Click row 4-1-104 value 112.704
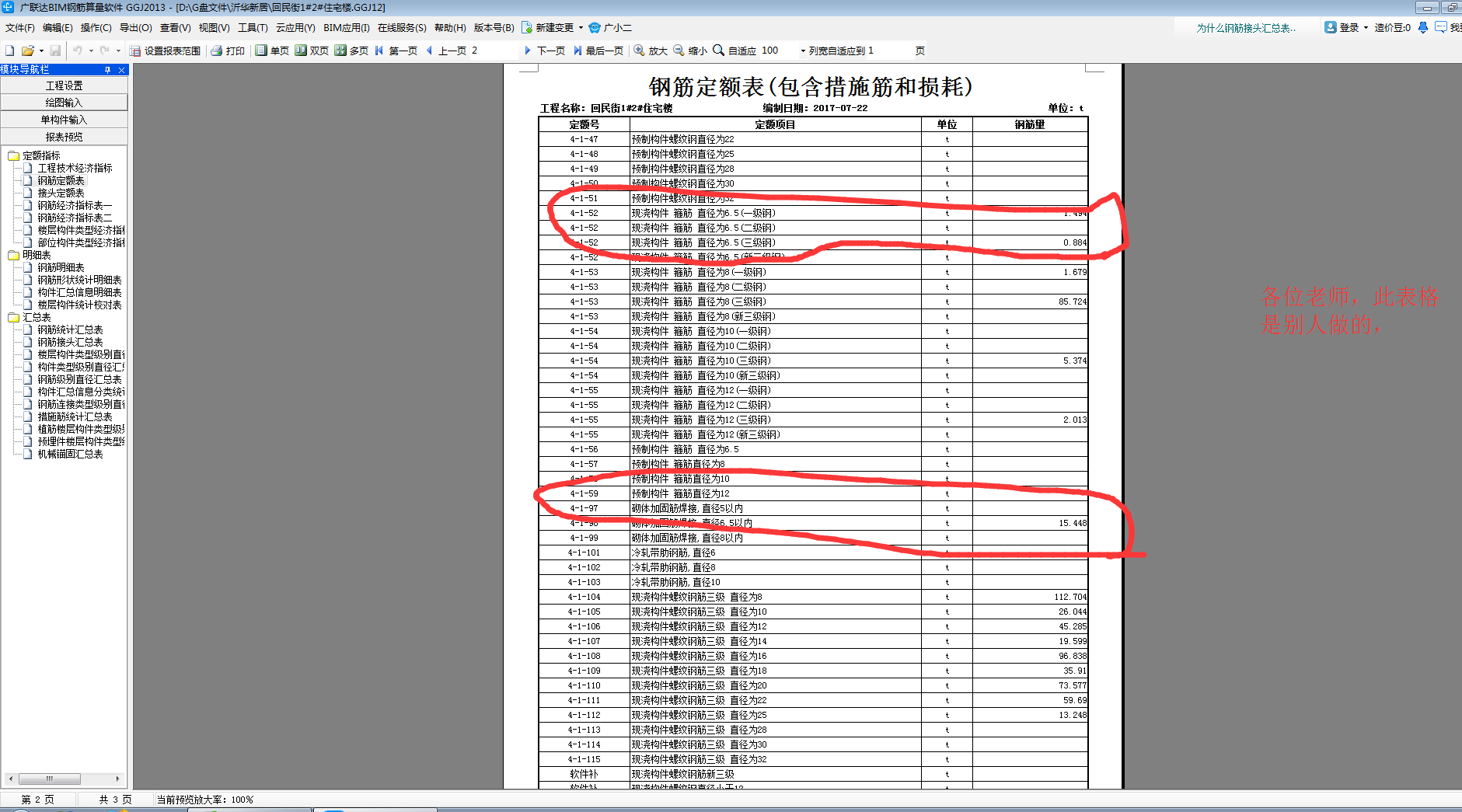 [1070, 597]
